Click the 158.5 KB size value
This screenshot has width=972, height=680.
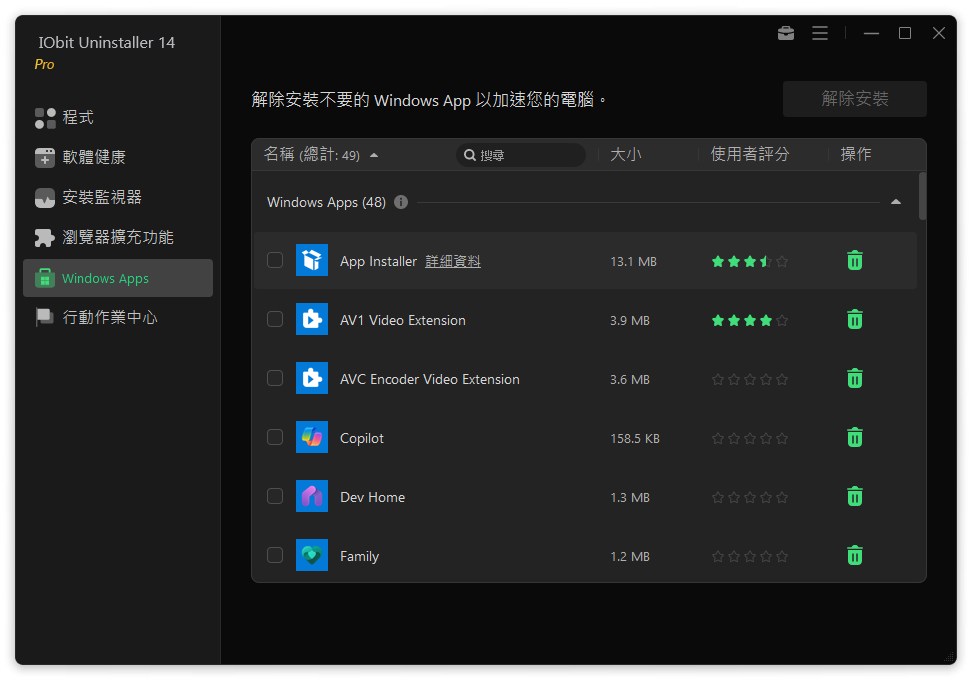pos(635,438)
